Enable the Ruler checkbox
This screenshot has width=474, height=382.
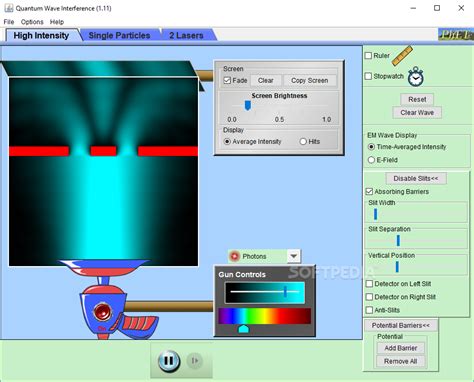[x=368, y=56]
